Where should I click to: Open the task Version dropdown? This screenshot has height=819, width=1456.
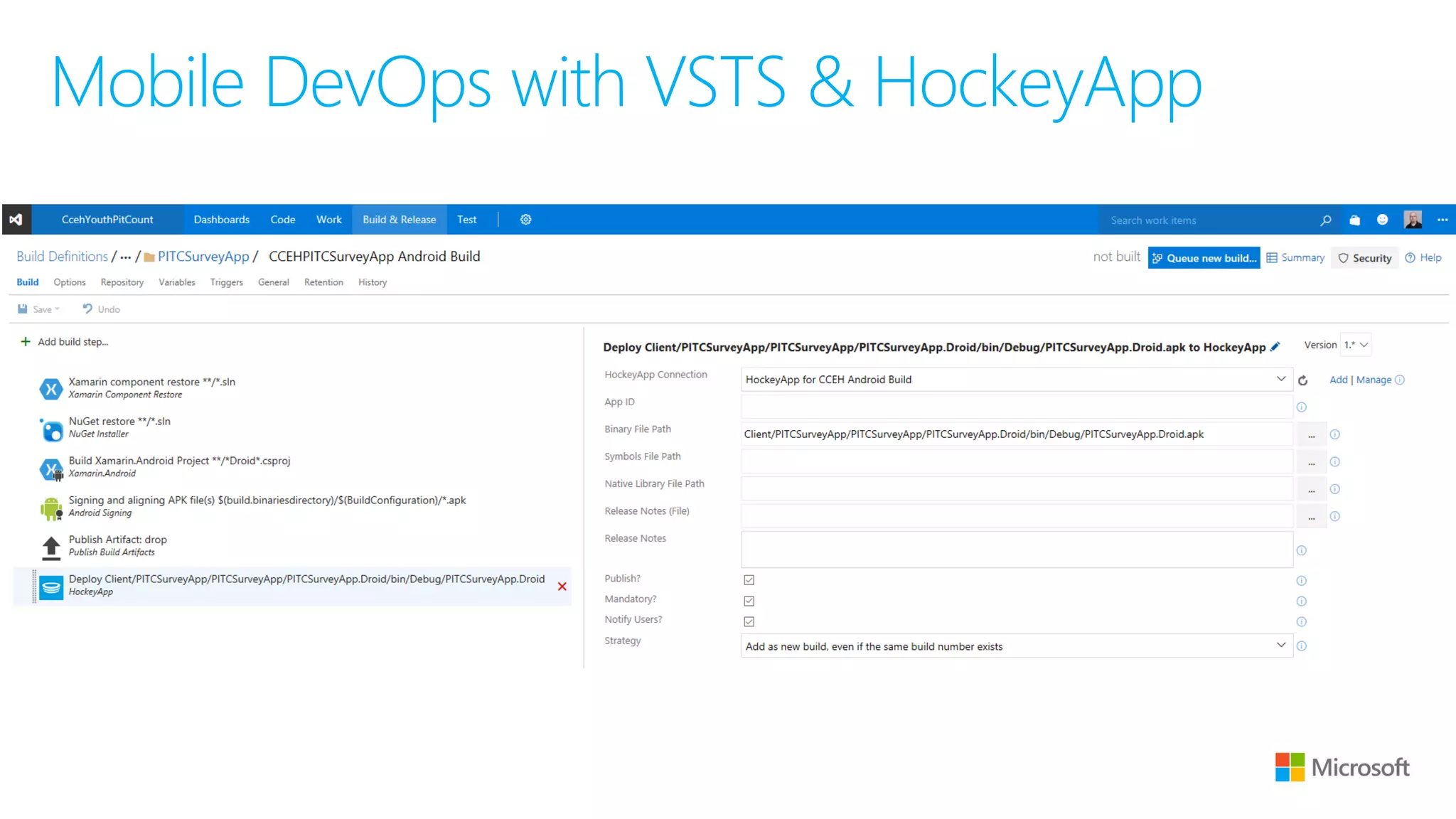coord(1356,345)
